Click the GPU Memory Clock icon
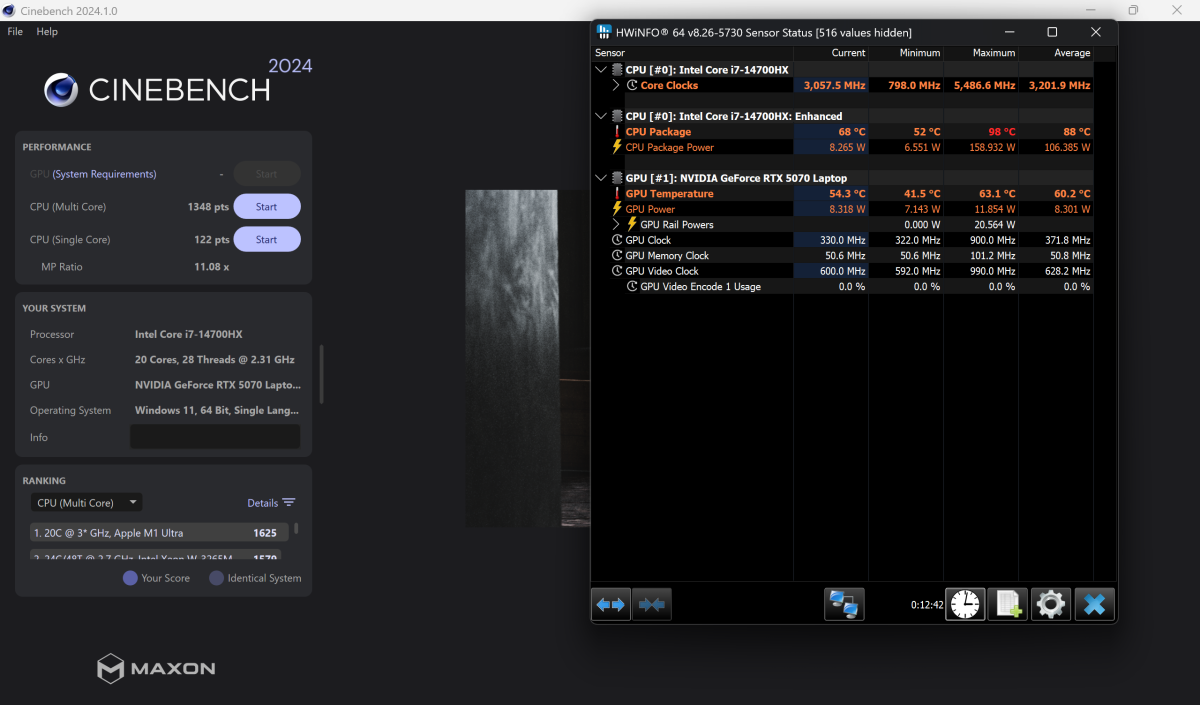This screenshot has height=705, width=1200. click(x=617, y=256)
